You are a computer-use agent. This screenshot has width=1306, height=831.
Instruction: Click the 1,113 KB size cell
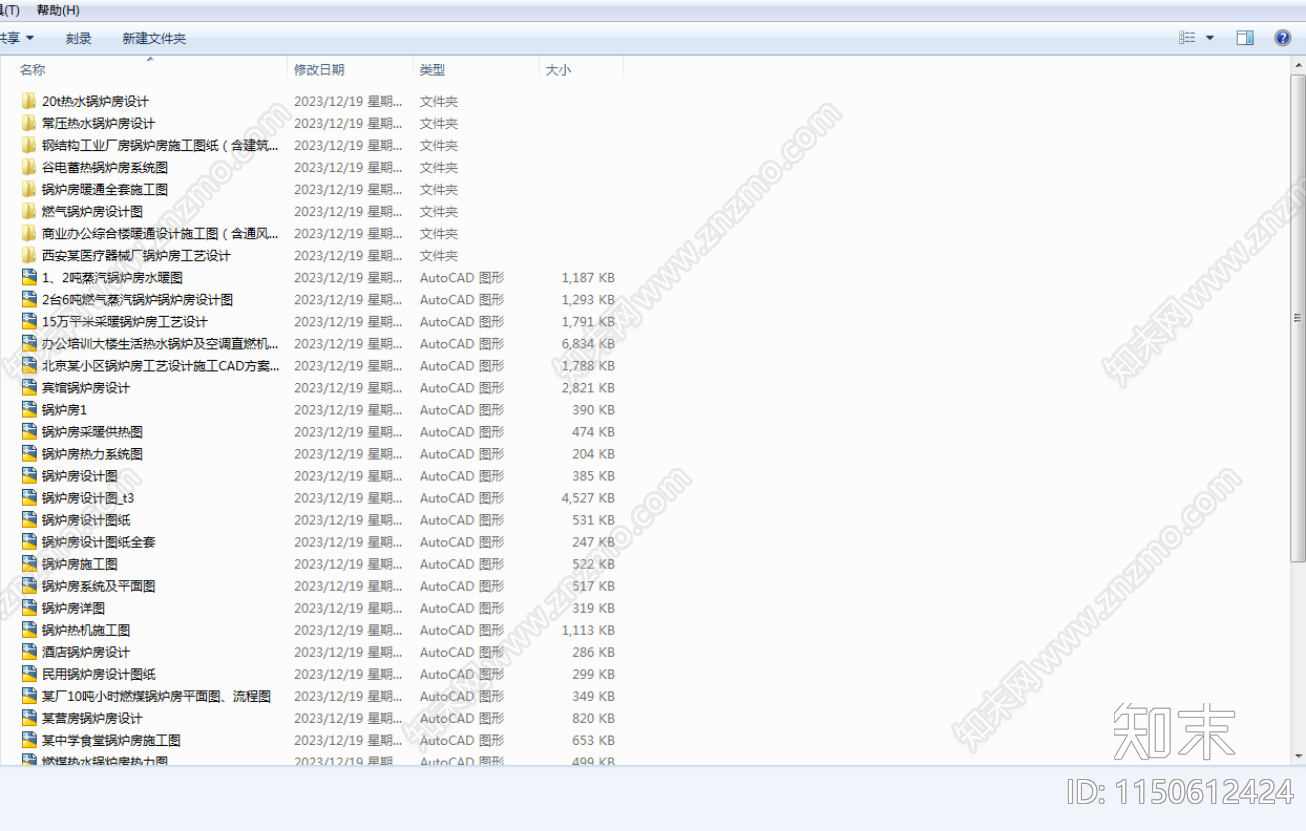click(x=588, y=629)
